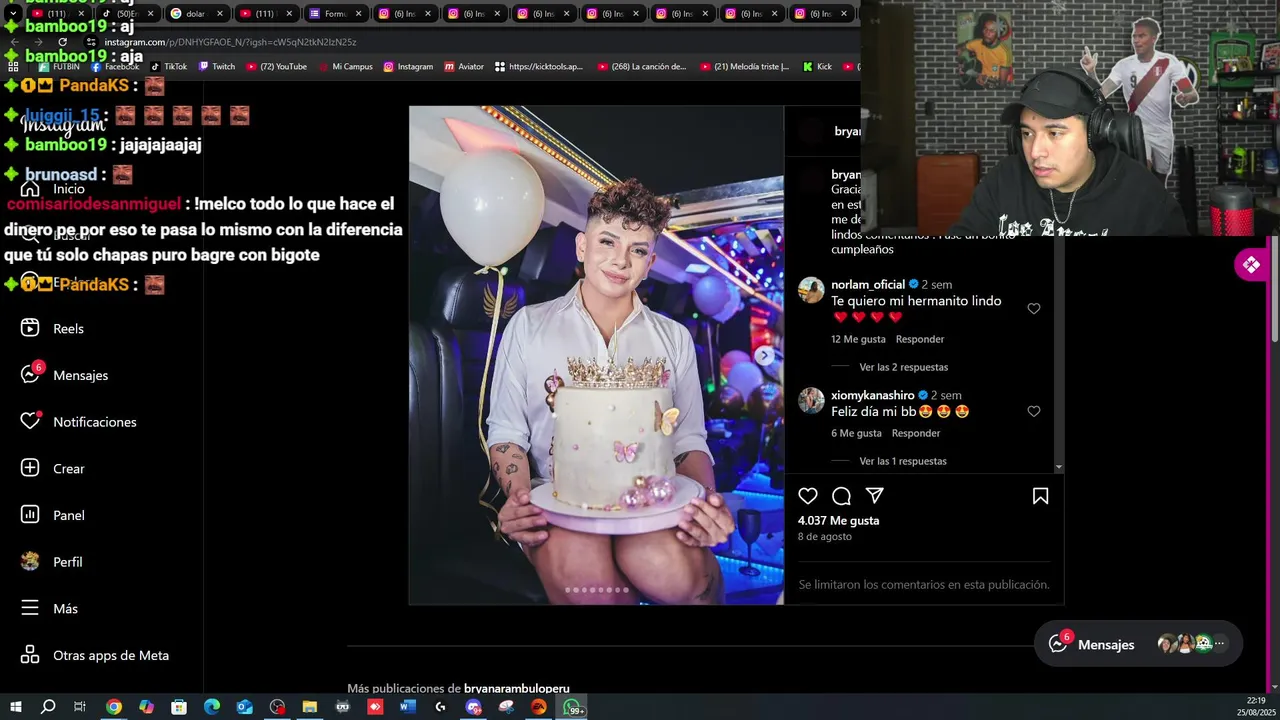This screenshot has width=1280, height=720.
Task: Open the Facebook bookmark
Action: click(115, 67)
